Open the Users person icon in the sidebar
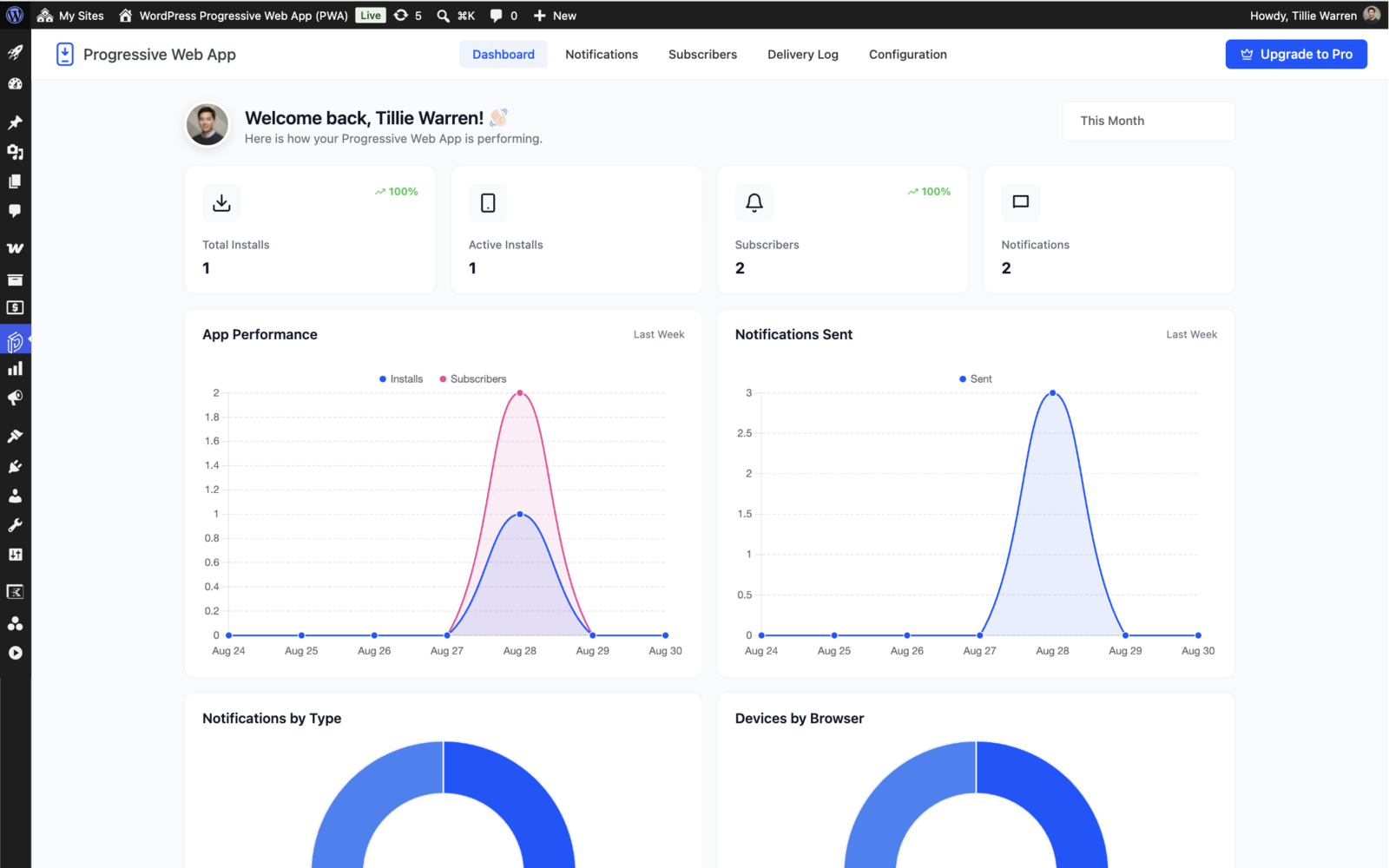The image size is (1389, 868). click(x=15, y=496)
